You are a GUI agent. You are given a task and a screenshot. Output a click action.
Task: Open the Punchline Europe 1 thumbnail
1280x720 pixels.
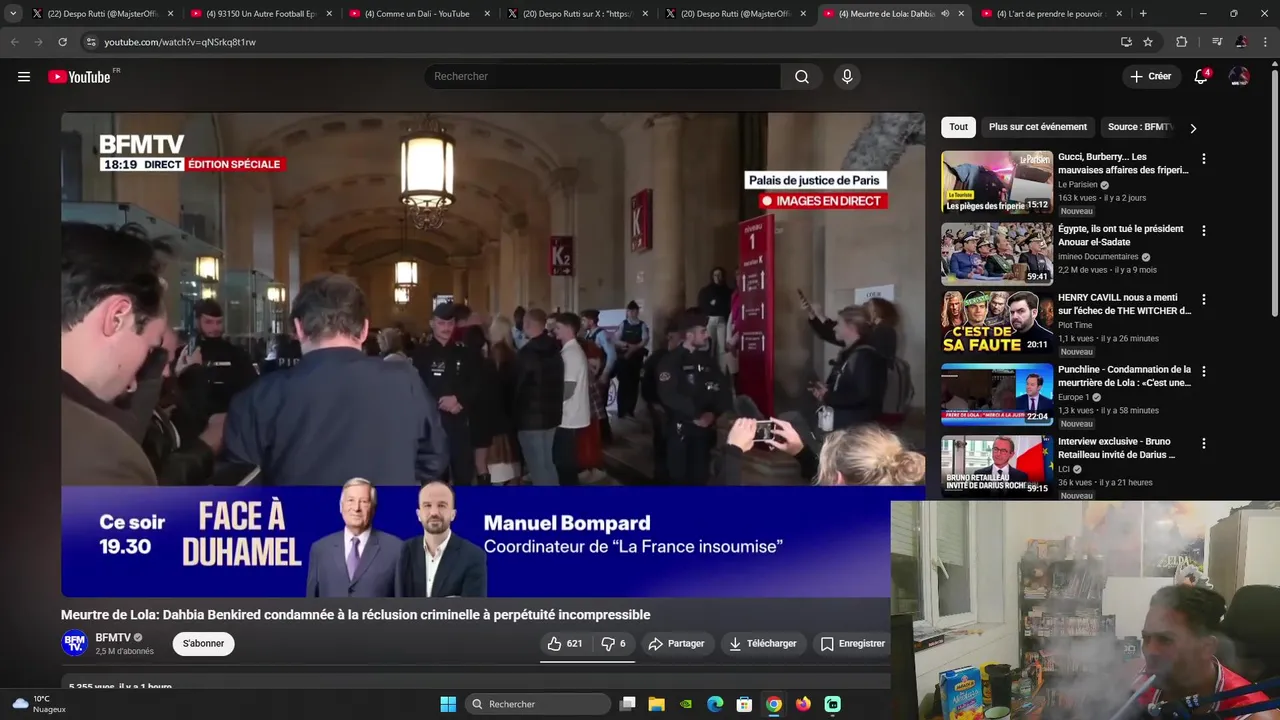(x=996, y=394)
